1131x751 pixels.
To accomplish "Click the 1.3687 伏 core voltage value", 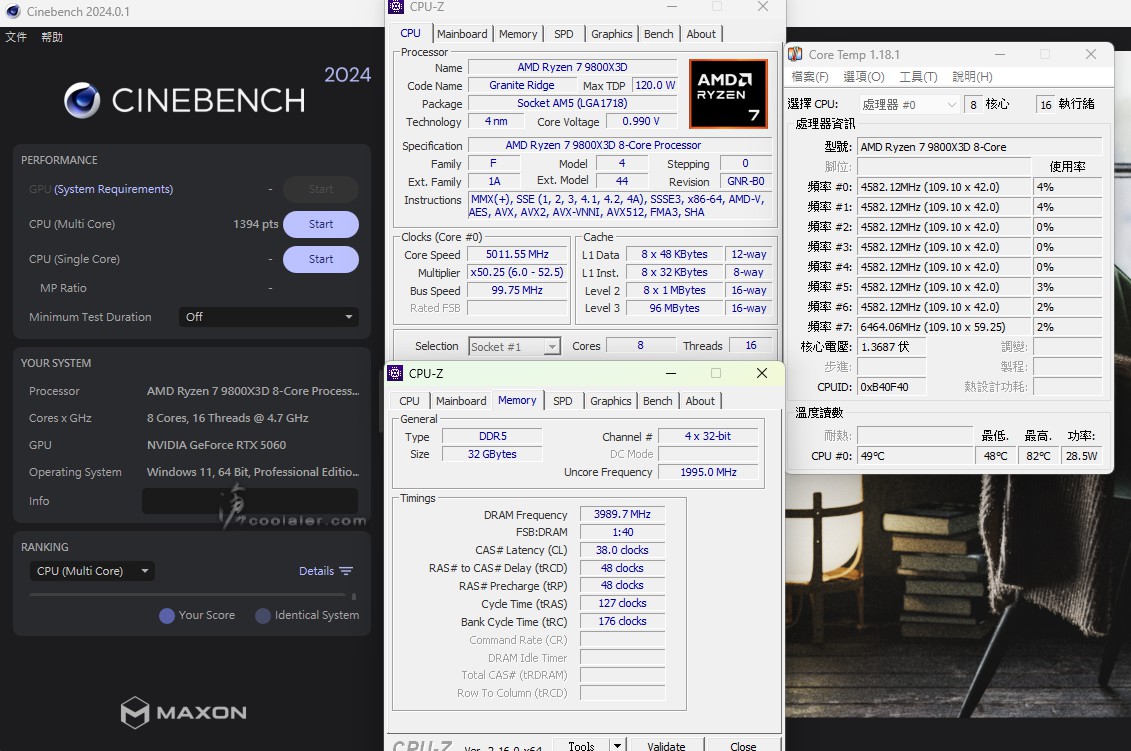I will 892,347.
